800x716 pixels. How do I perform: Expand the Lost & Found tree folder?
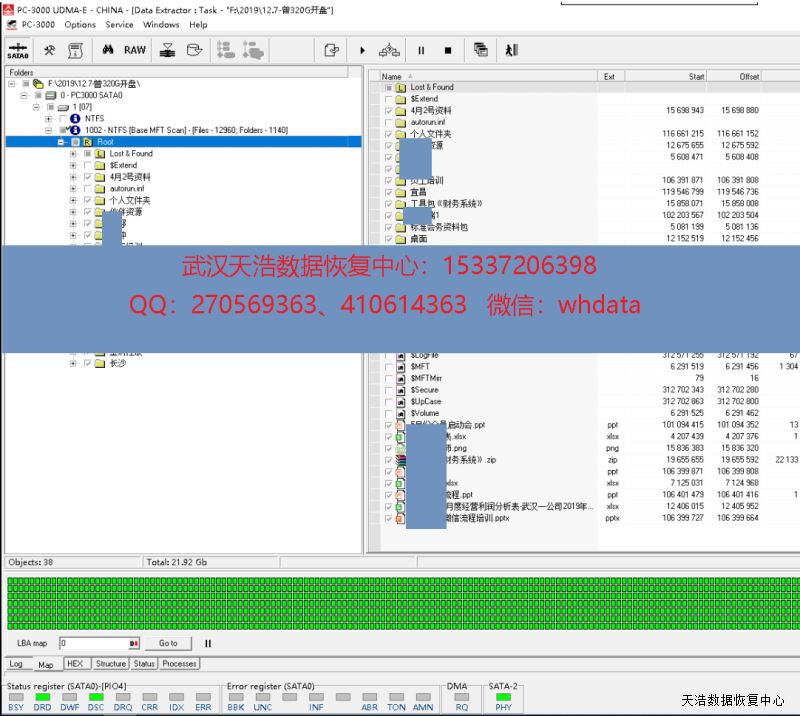coord(73,154)
